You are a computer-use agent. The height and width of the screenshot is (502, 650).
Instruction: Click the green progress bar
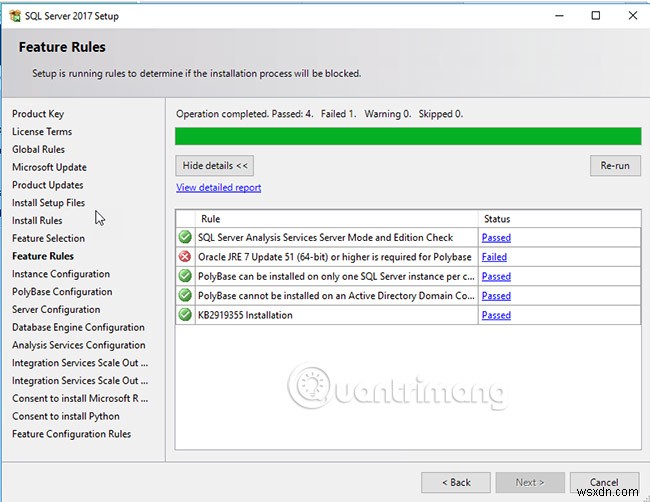(x=408, y=136)
